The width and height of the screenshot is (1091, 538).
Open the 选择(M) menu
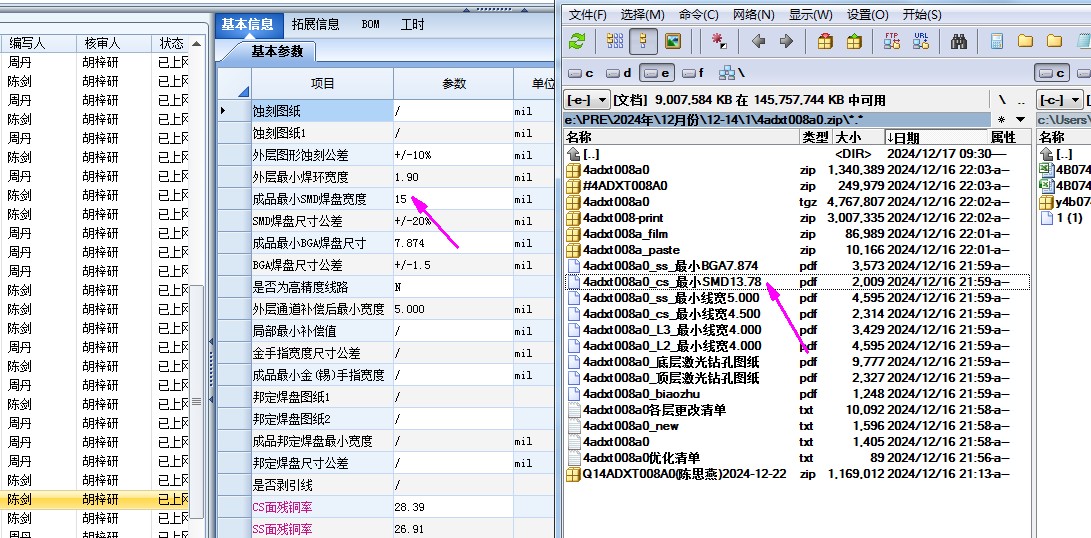[x=642, y=15]
